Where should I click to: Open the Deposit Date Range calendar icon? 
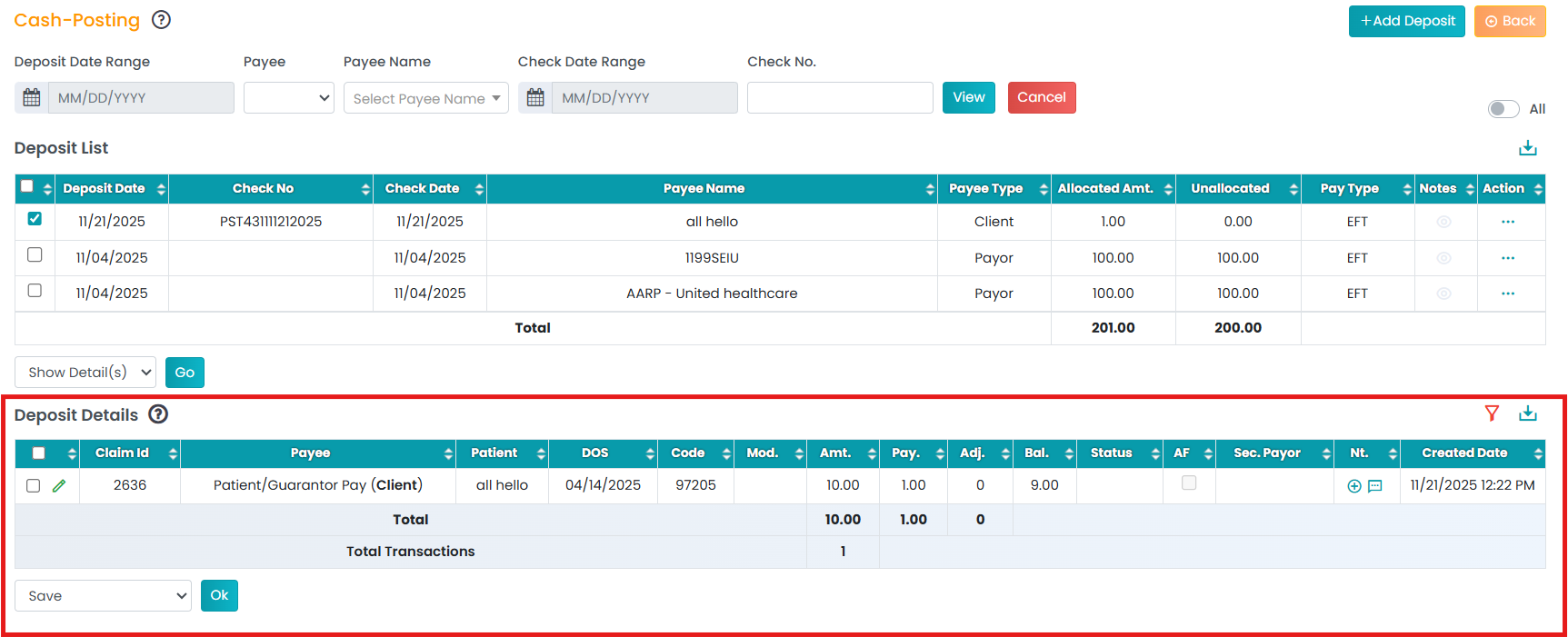(32, 98)
